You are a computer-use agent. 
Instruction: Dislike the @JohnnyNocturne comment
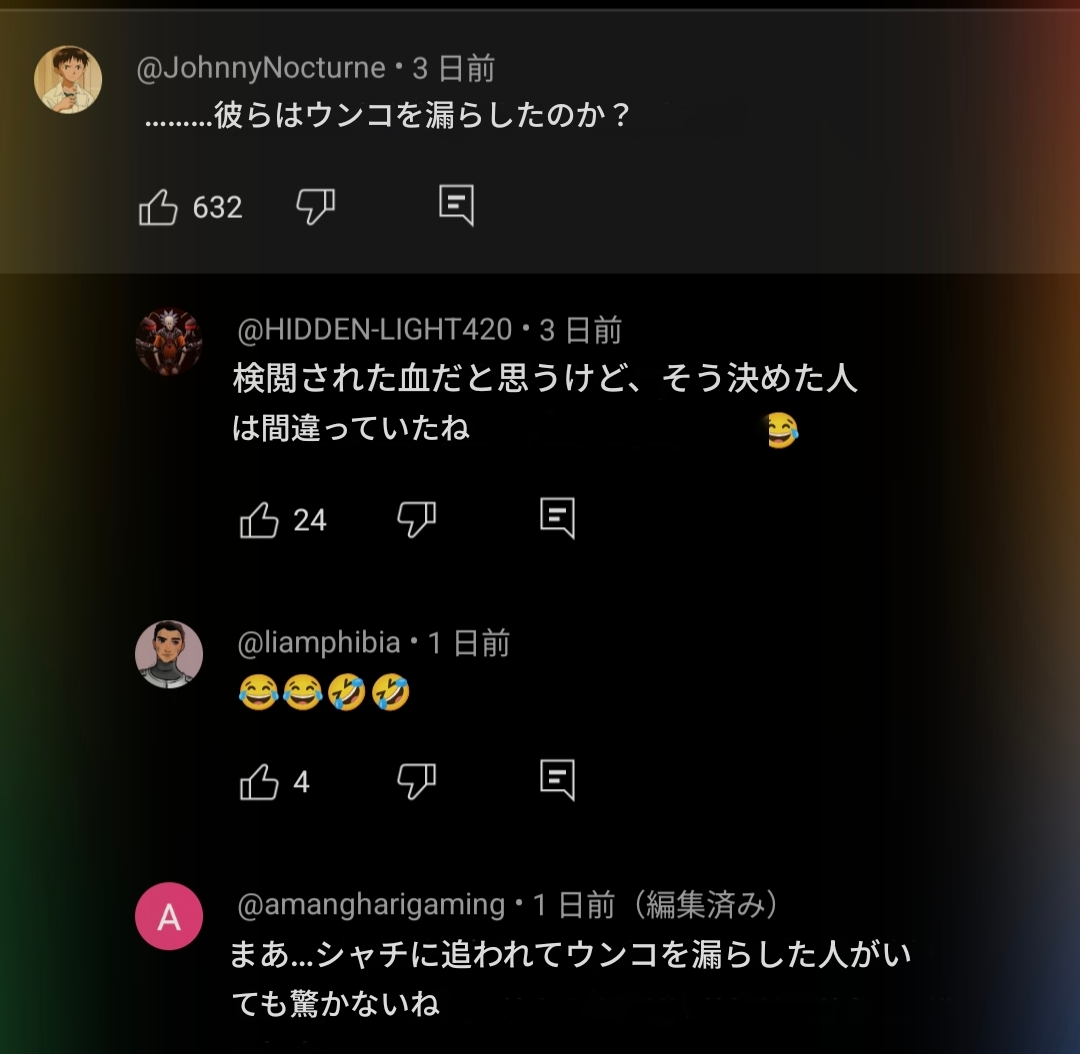[315, 207]
